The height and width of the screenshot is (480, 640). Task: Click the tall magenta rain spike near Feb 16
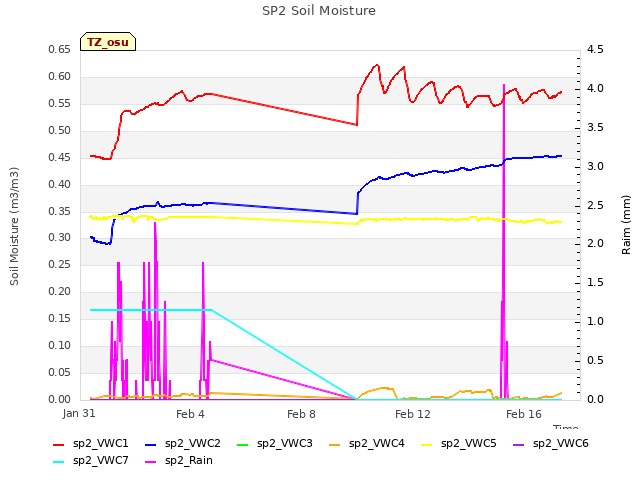tap(504, 241)
